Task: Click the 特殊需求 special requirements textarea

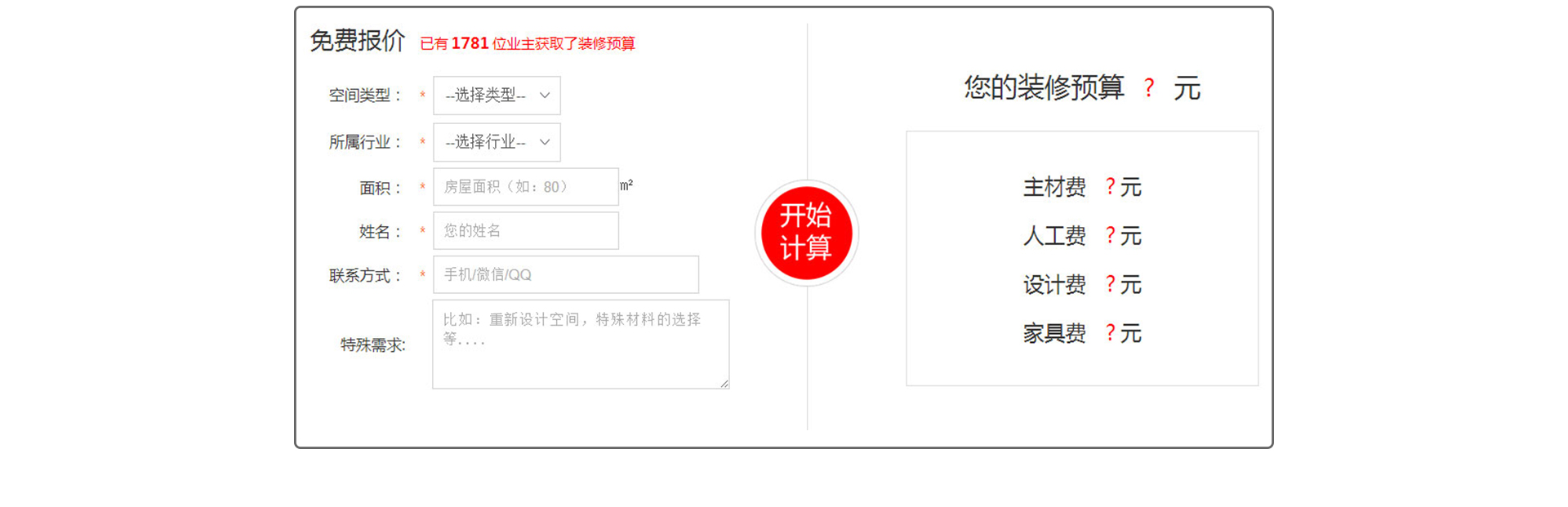Action: tap(581, 345)
